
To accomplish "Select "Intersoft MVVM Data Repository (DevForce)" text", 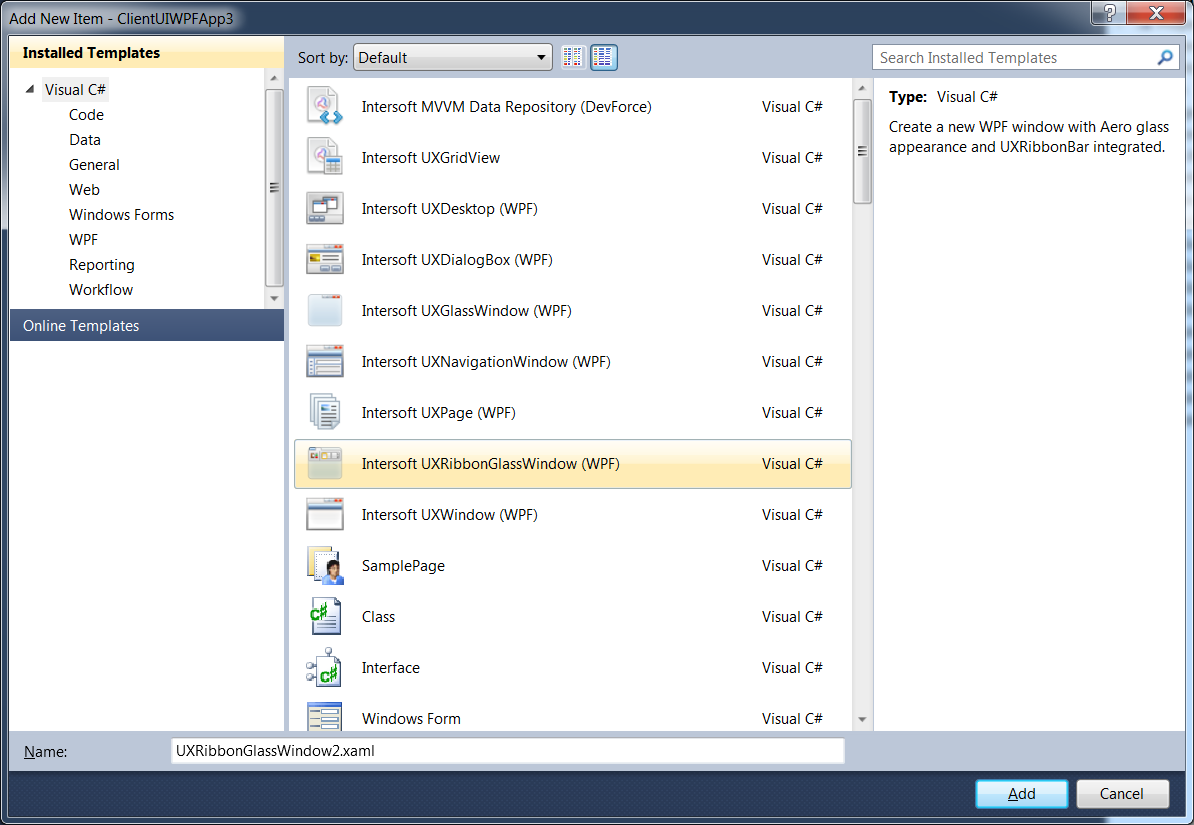I will 506,107.
